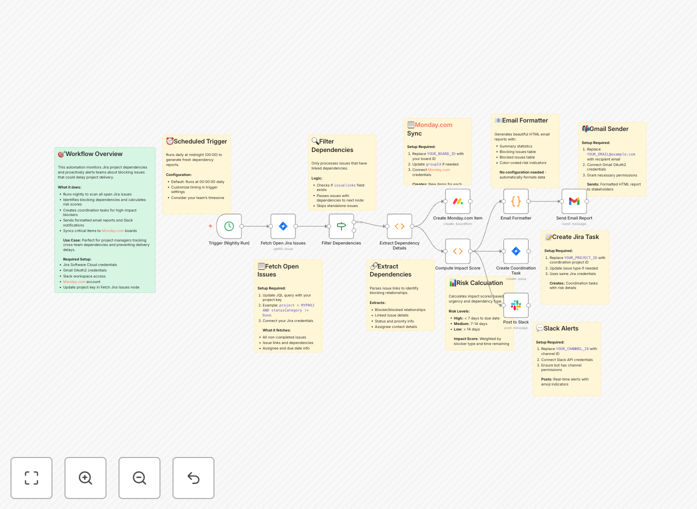Viewport: 697px width, 509px height.
Task: Click the Trigger (Nightly Run) label
Action: pyautogui.click(x=229, y=243)
